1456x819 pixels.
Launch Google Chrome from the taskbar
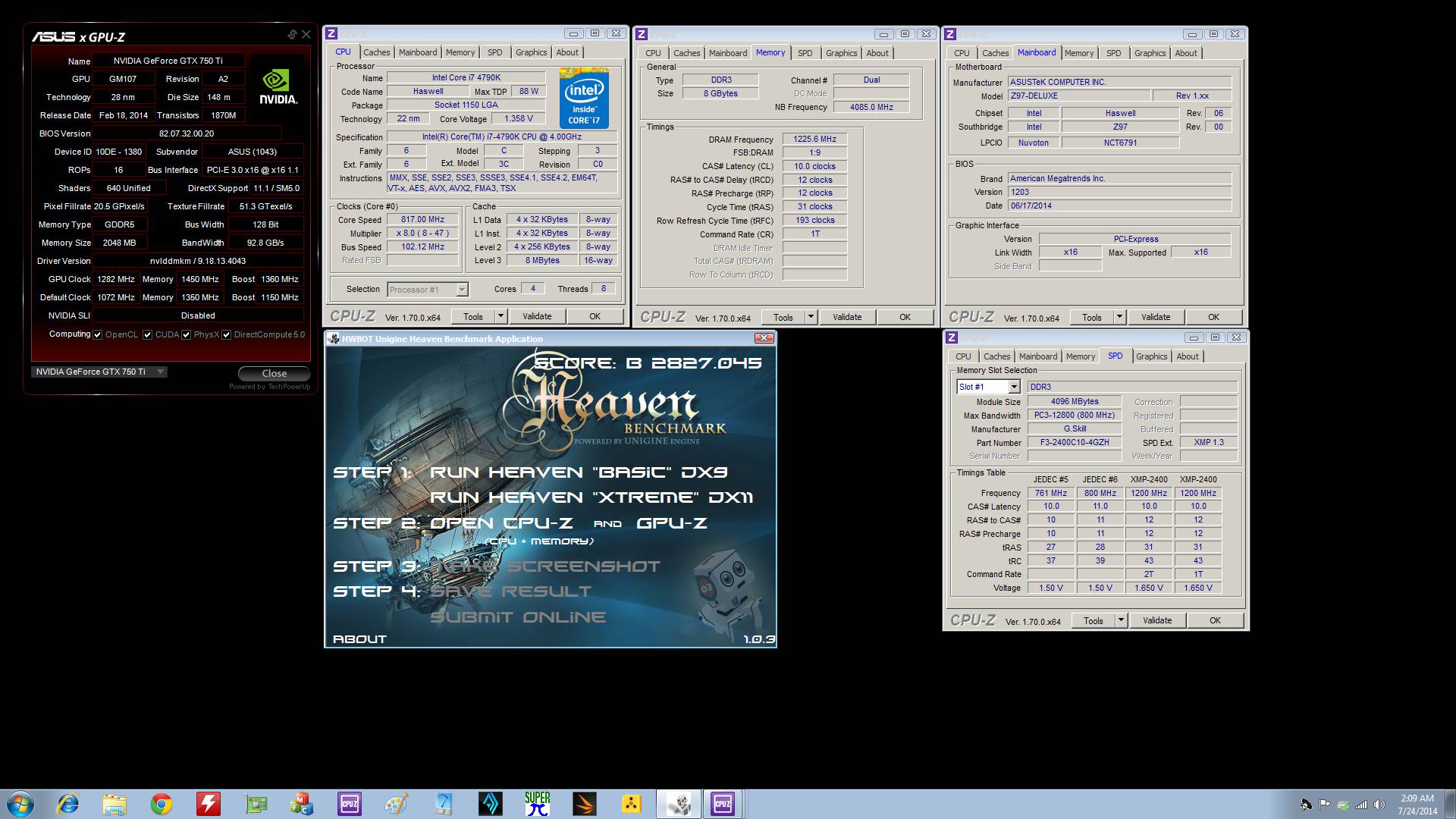tap(162, 803)
